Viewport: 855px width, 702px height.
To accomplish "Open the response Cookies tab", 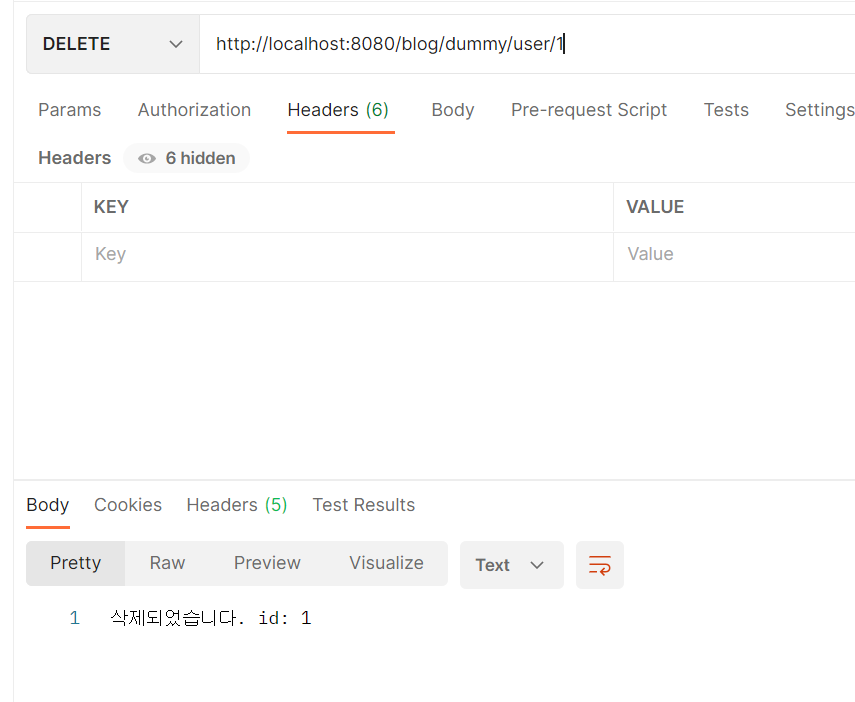I will (x=128, y=505).
